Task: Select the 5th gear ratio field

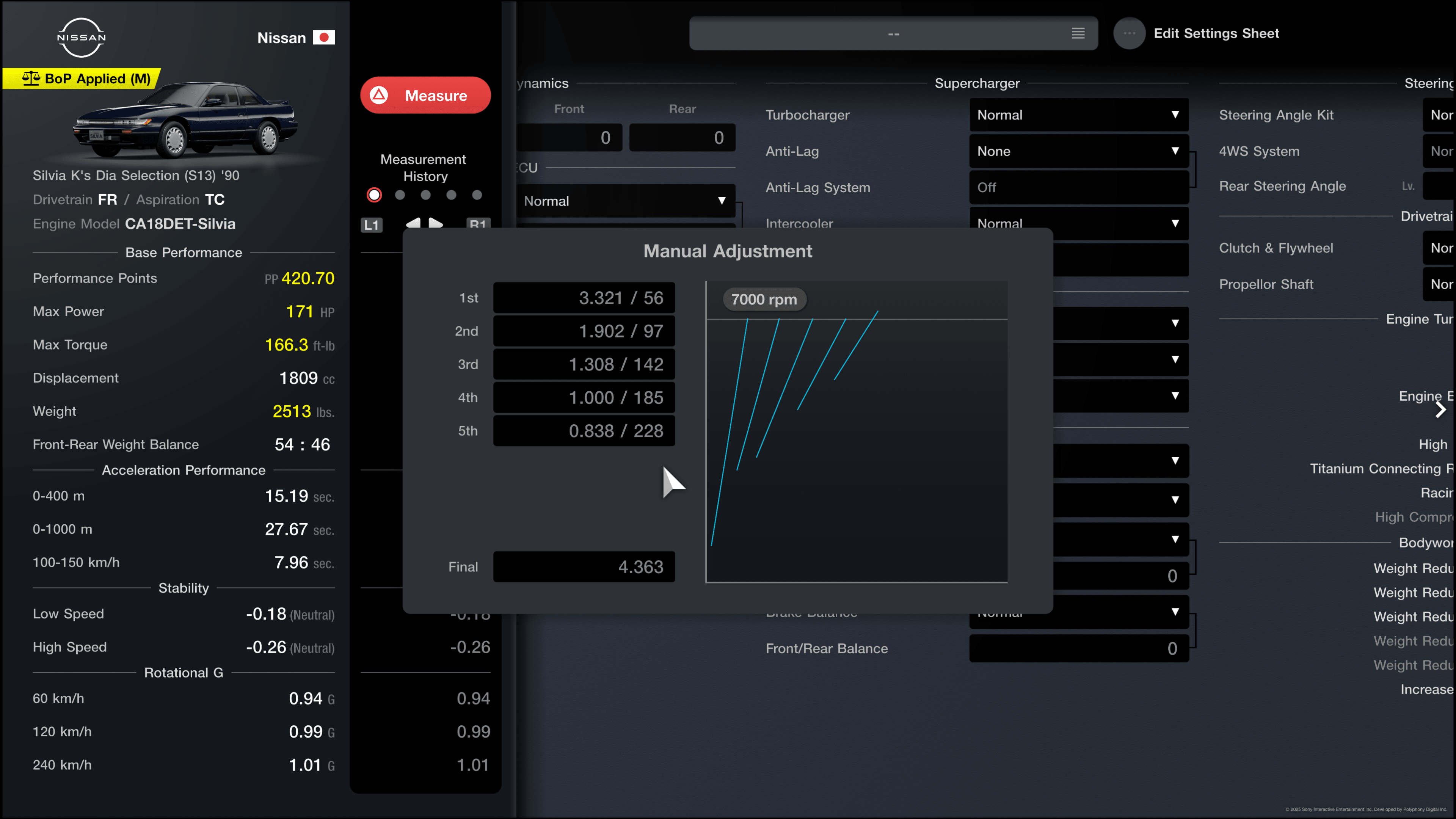Action: coord(584,431)
